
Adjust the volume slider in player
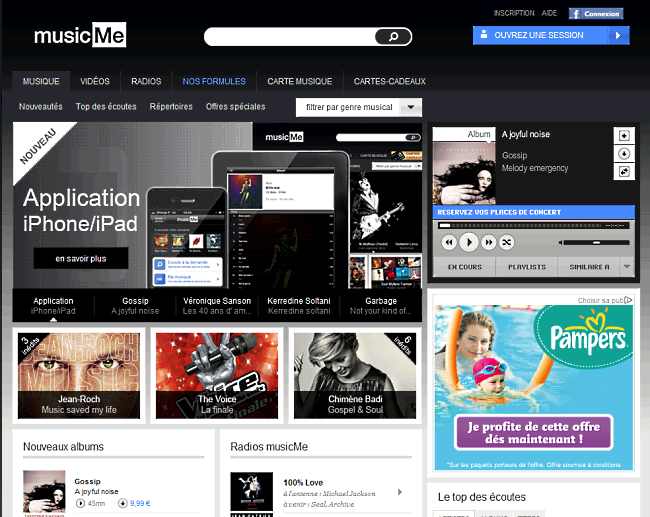[597, 243]
